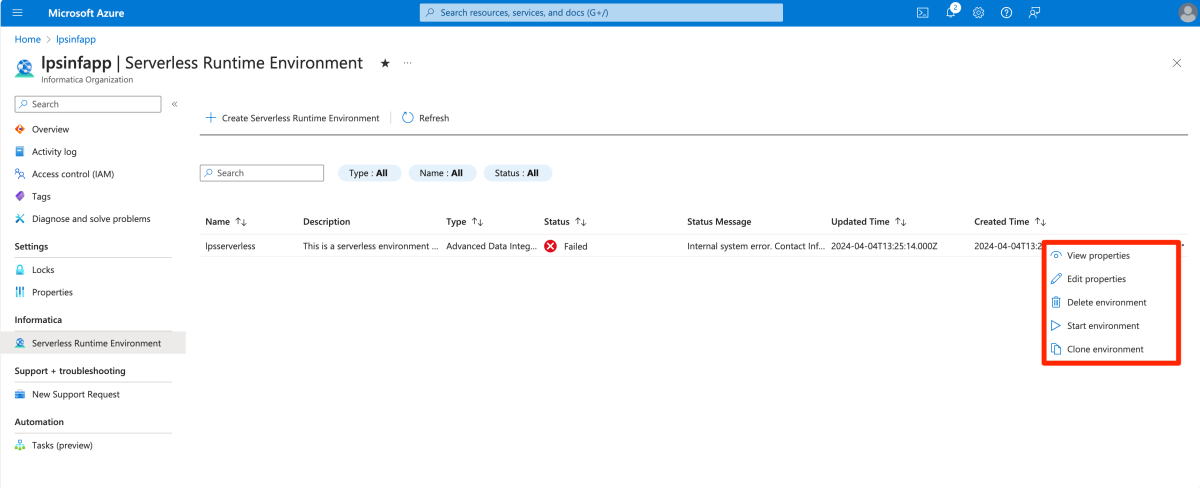Open the notifications bell

[x=951, y=13]
